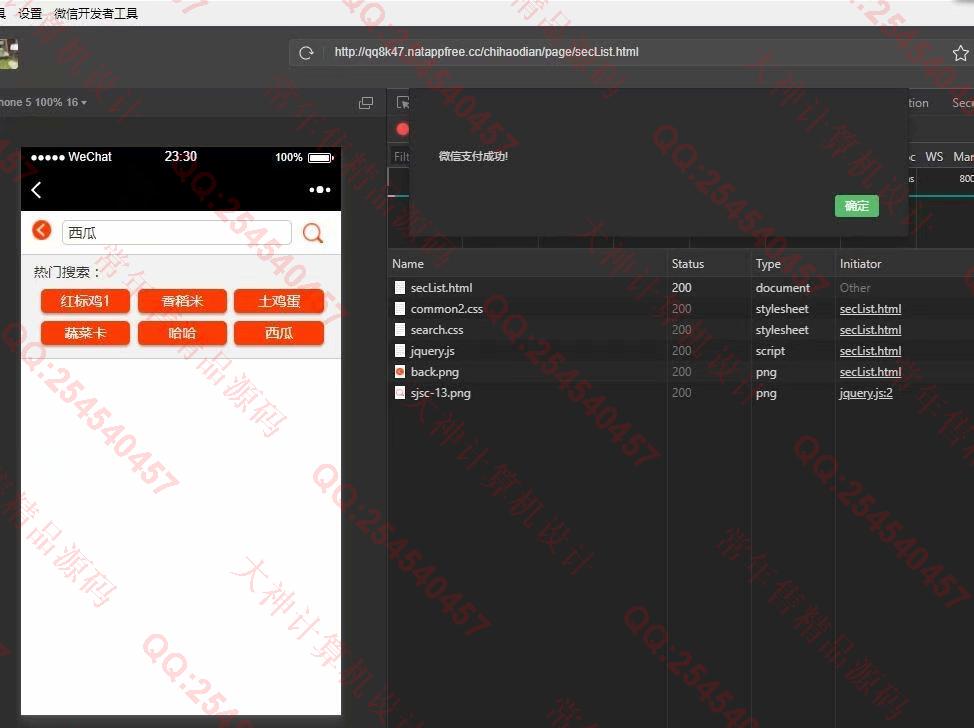The image size is (974, 728).
Task: Select hot search tag 红标鸡1
Action: pyautogui.click(x=85, y=301)
